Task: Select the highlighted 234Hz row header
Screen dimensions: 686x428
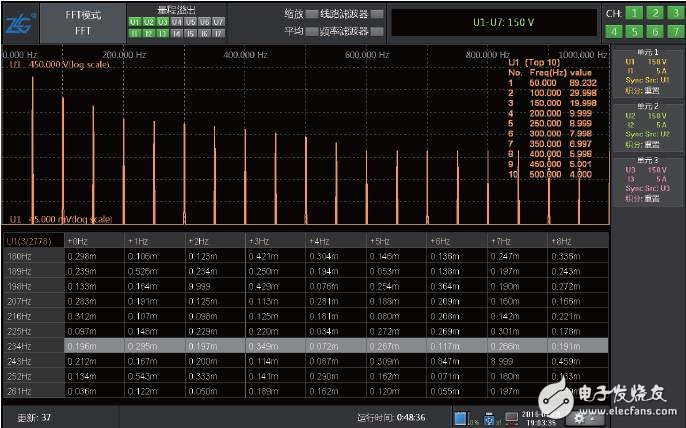Action: [34, 346]
